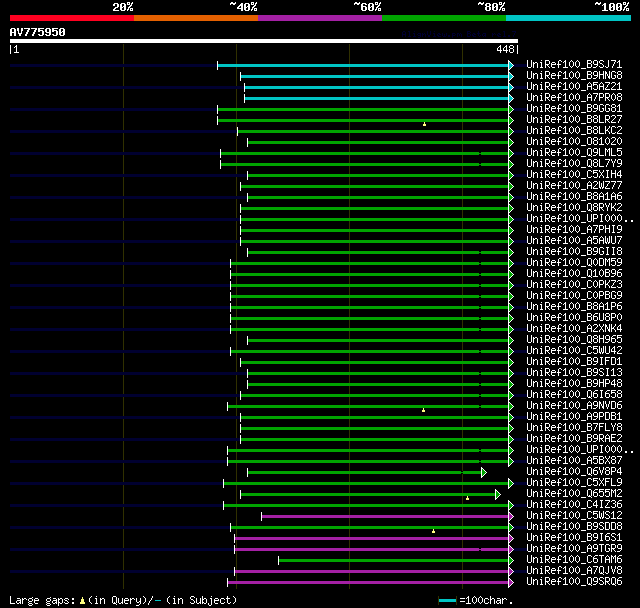
Task: Click the UniRef100_A2XNK4 label
Action: (x=574, y=329)
